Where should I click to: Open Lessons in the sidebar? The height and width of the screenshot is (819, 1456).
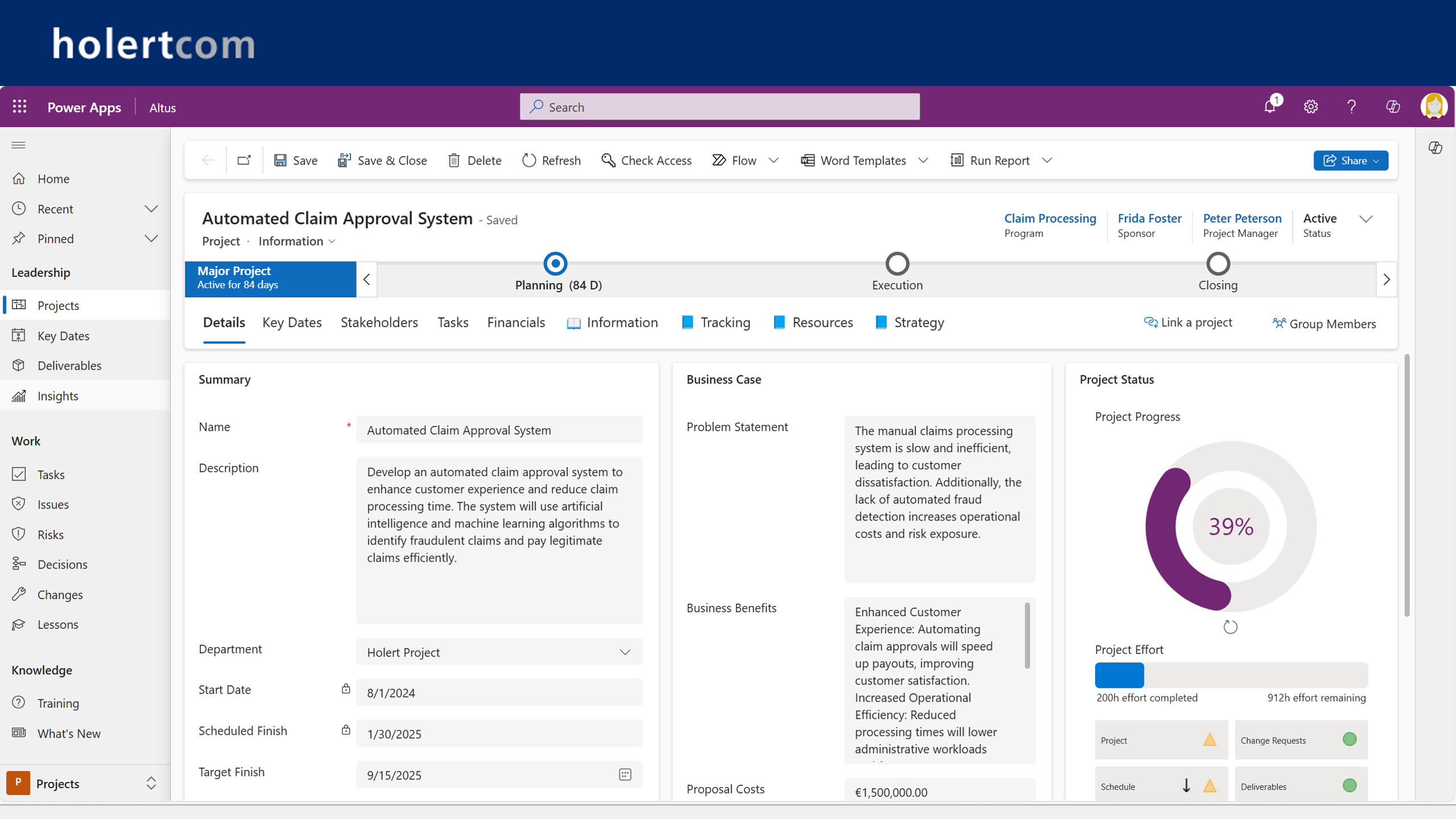pyautogui.click(x=85, y=625)
